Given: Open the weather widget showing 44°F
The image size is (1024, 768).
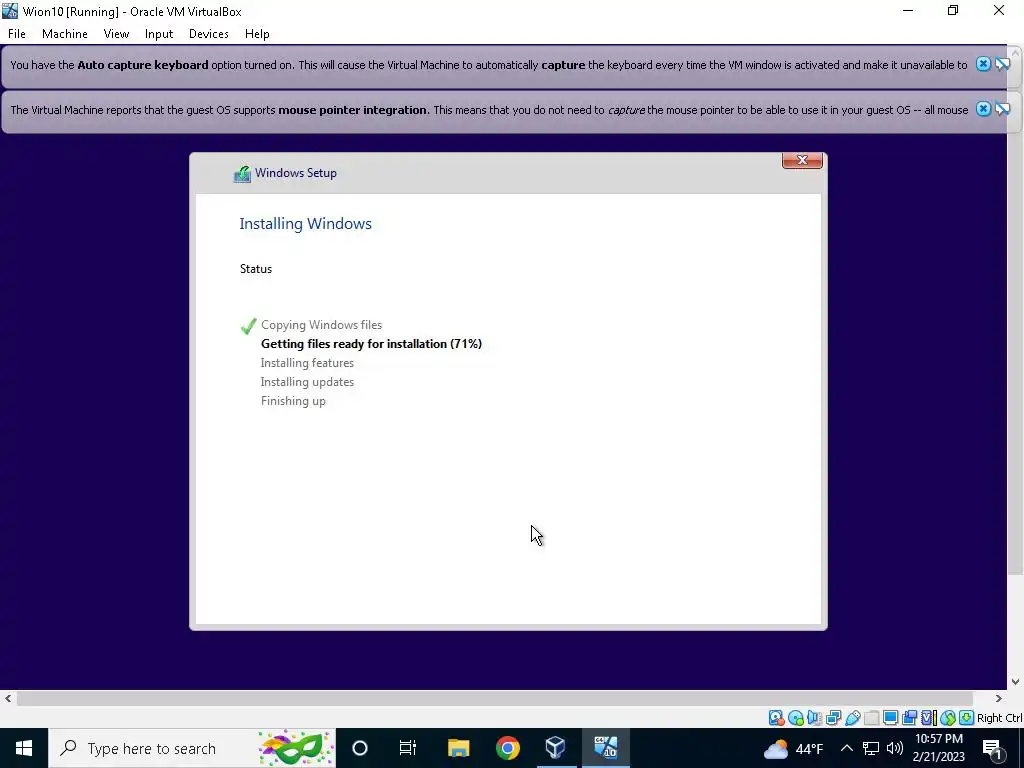Looking at the screenshot, I should point(793,748).
